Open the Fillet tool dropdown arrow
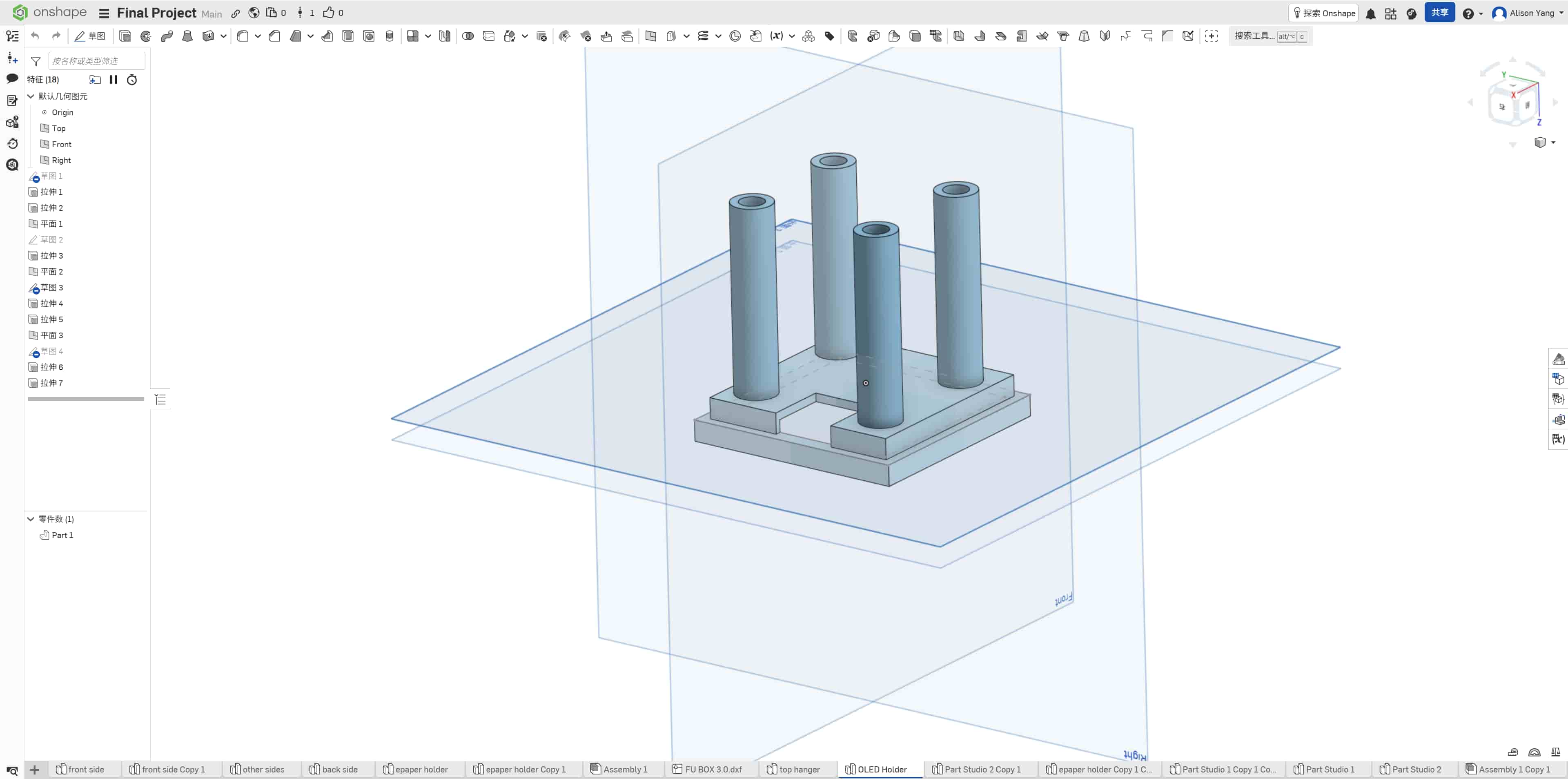 coord(258,36)
